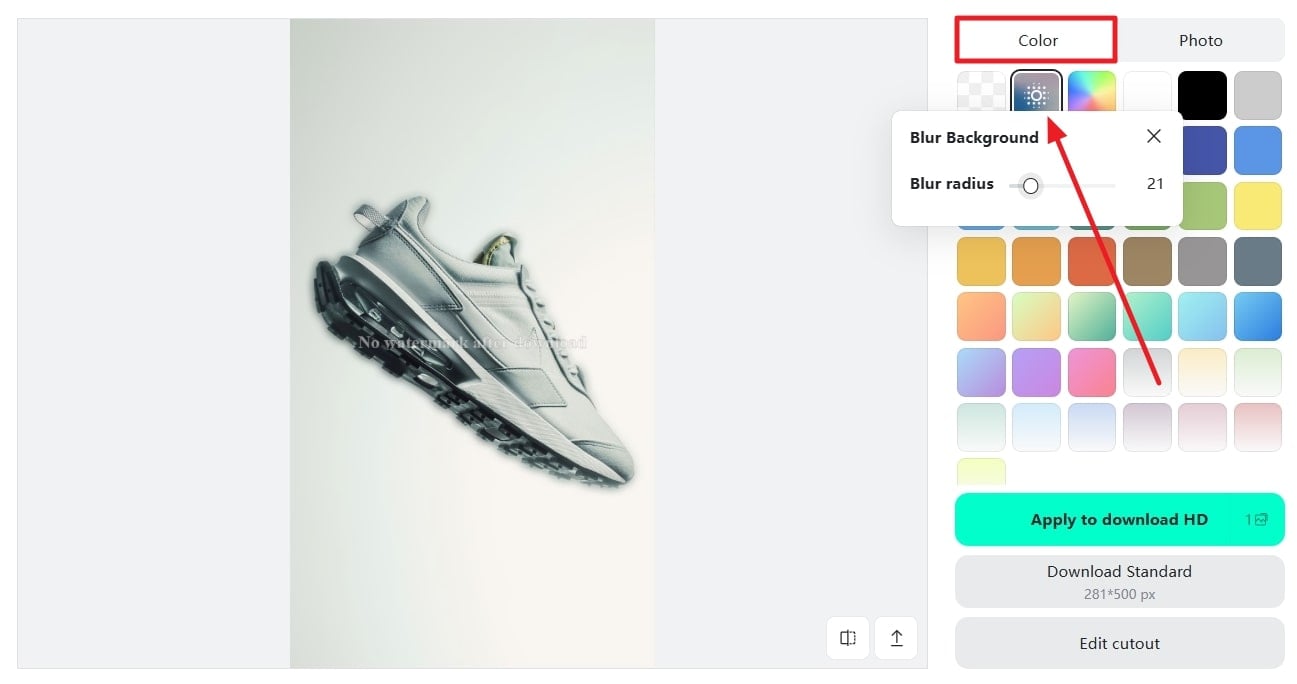Select the light gray color swatch
The width and height of the screenshot is (1297, 684).
1258,95
